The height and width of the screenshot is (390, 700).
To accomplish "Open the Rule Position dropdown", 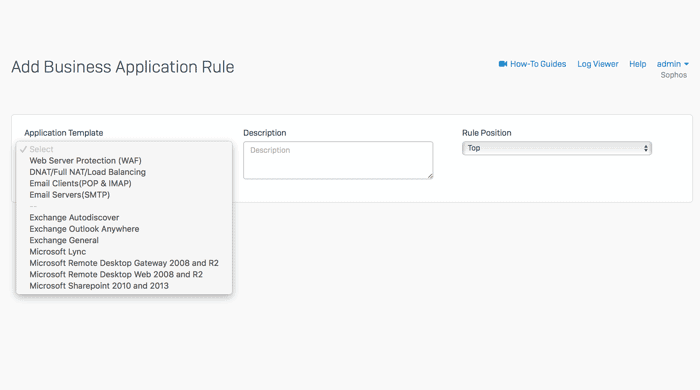I will click(557, 148).
